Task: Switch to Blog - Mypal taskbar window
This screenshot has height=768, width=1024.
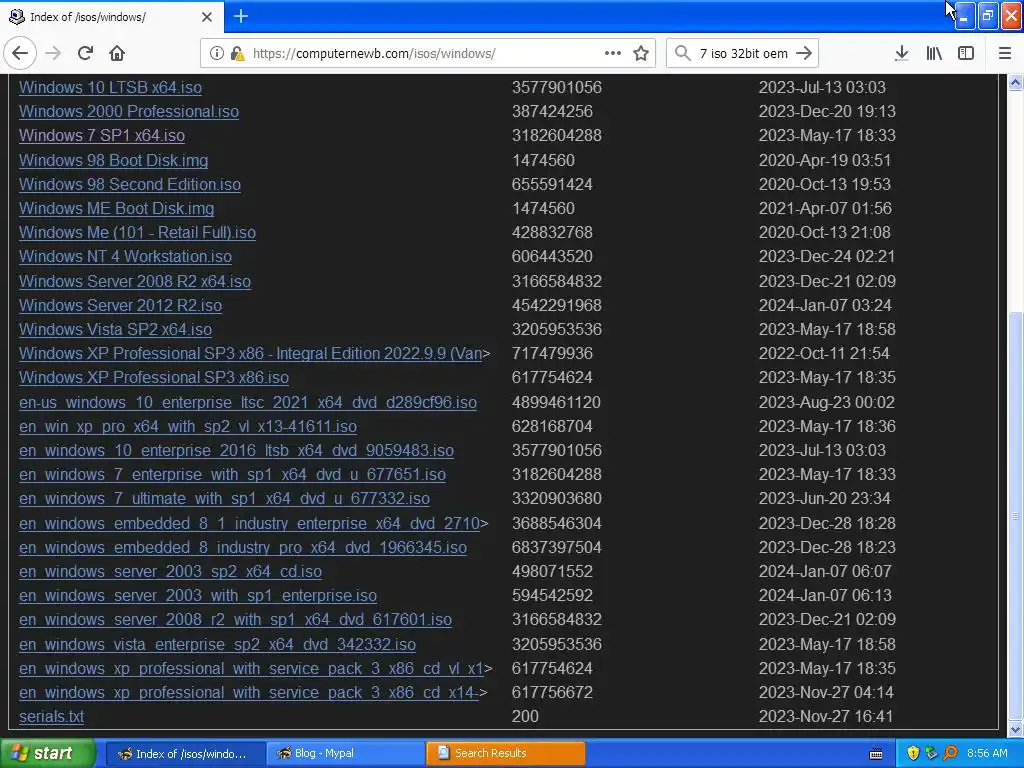Action: 345,754
